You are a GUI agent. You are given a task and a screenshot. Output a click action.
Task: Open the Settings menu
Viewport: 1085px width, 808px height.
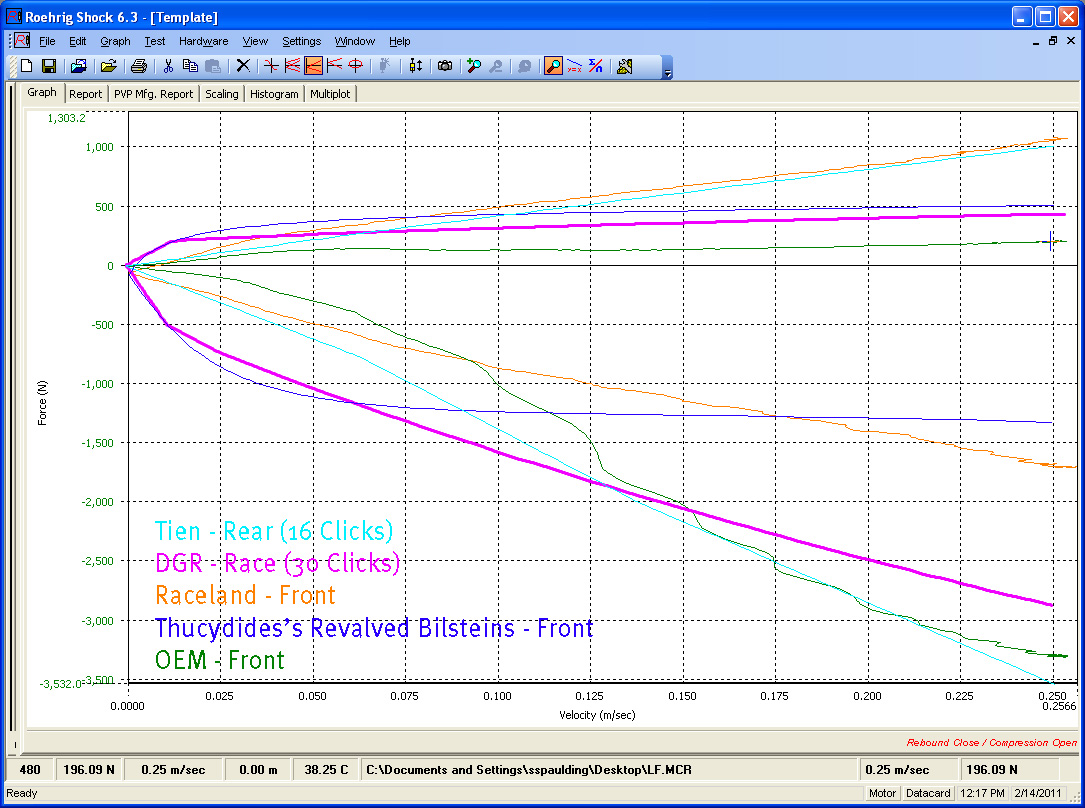[301, 41]
